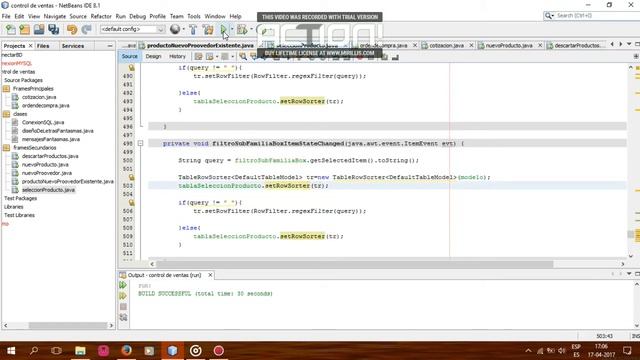
Task: Run the project with green play icon
Action: 224,29
